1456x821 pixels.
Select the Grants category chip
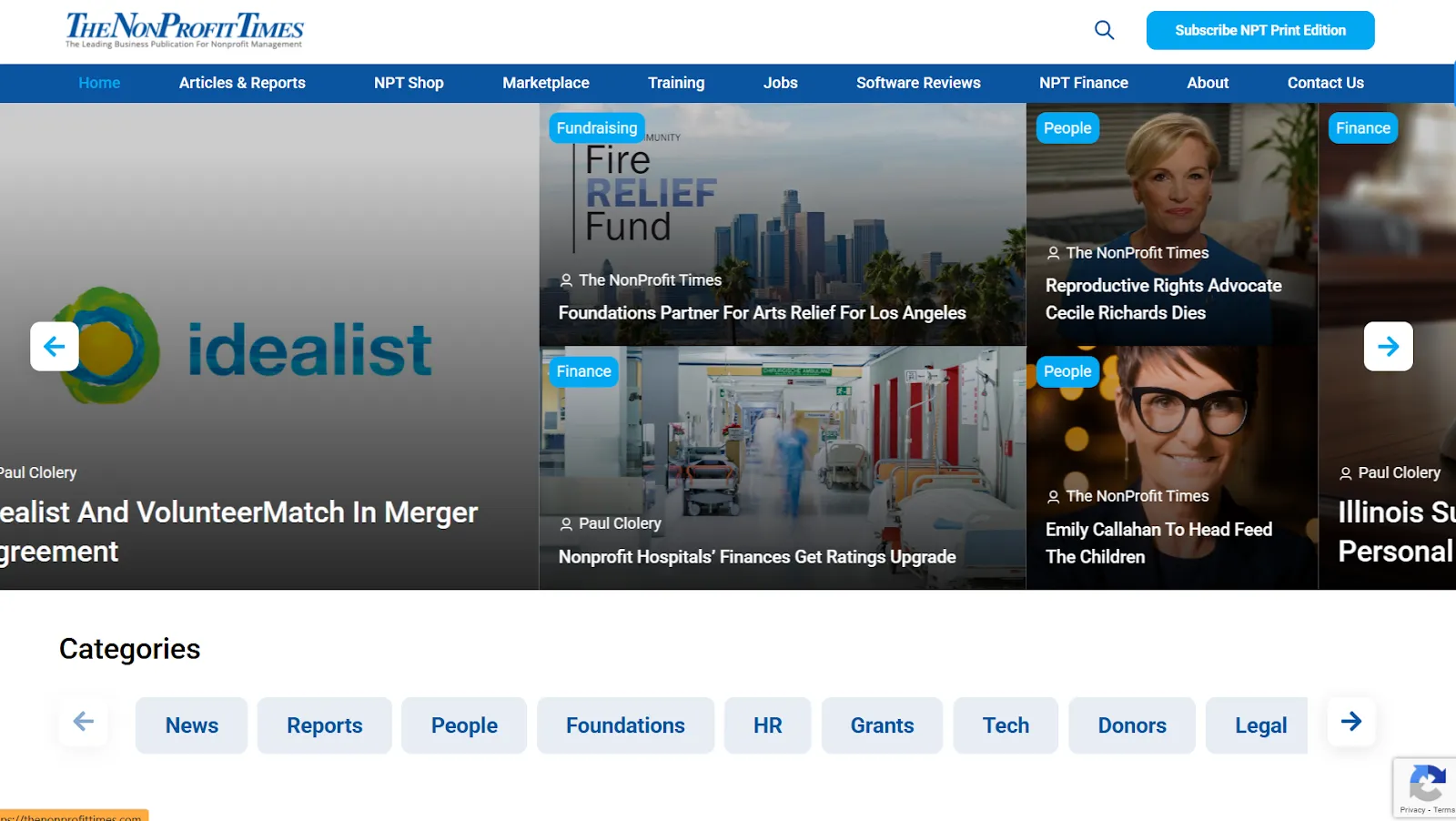click(882, 725)
